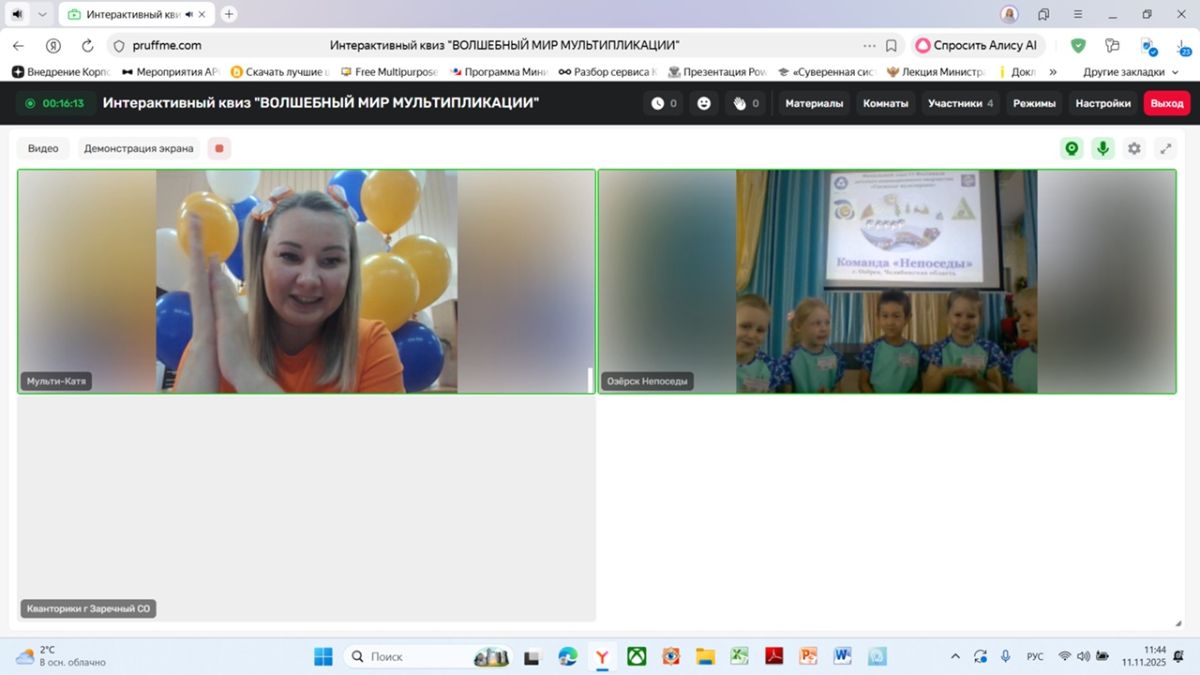Click the Демонстрация экрана button

point(139,148)
